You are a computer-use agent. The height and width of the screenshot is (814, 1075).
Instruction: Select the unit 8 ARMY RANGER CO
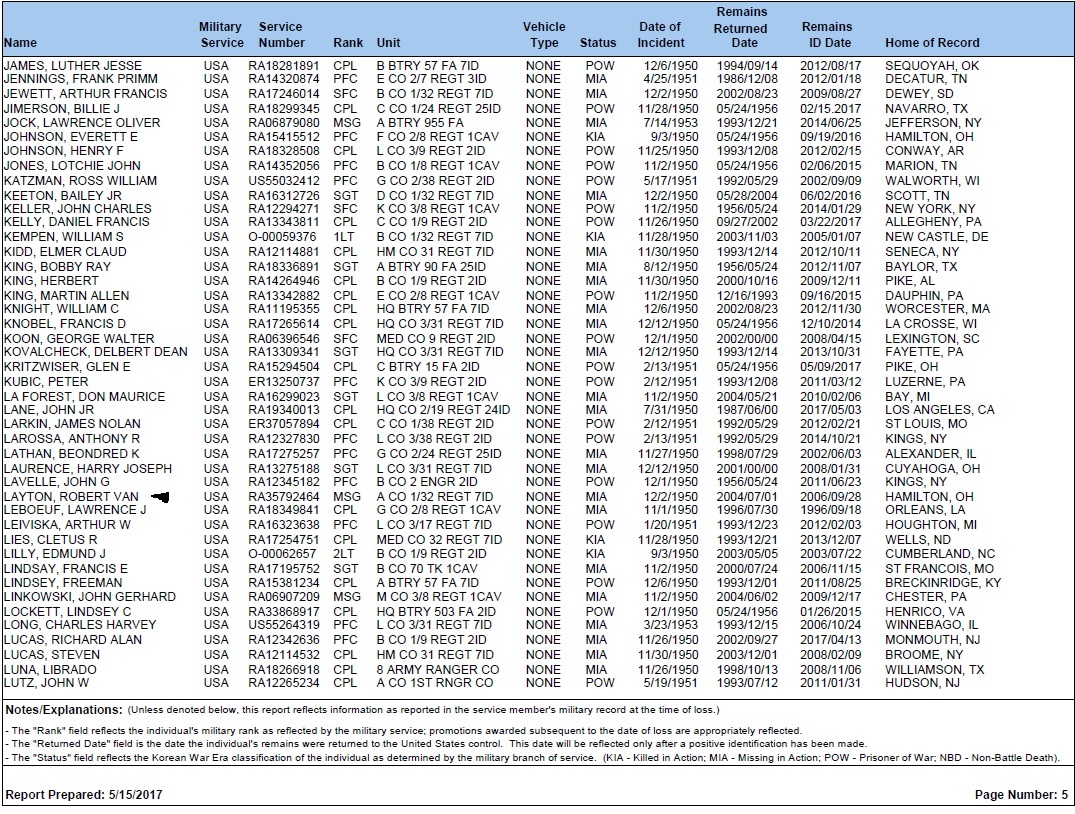pyautogui.click(x=437, y=669)
